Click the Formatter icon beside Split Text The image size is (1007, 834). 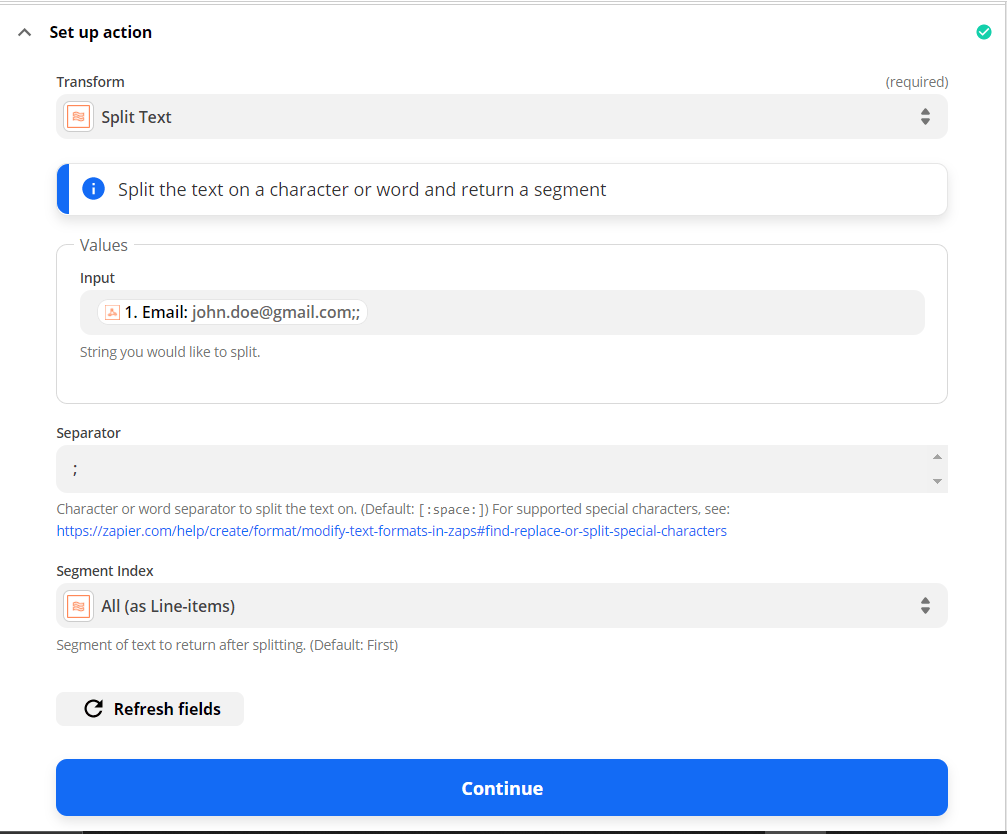[x=78, y=117]
